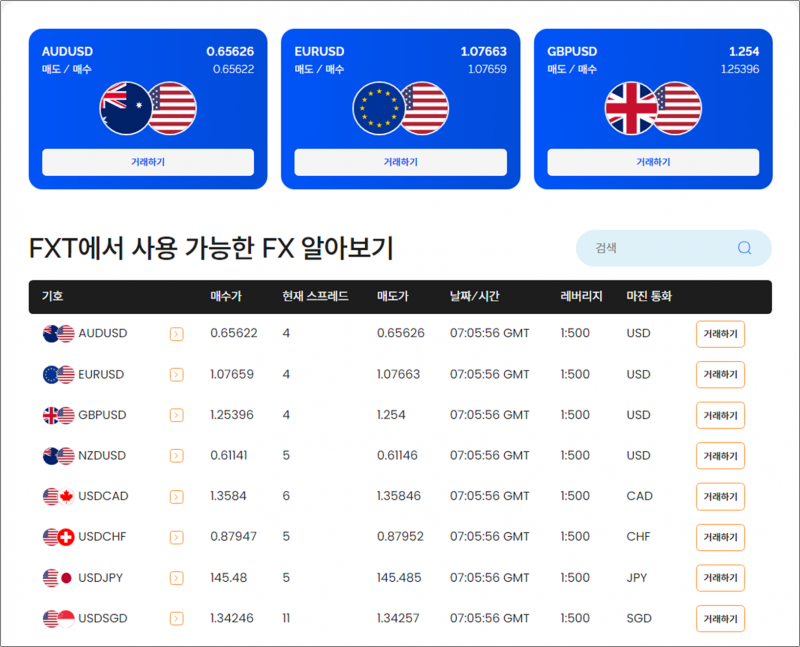Click the AUDUSD flag pair icon in table
The image size is (800, 647).
(59, 334)
